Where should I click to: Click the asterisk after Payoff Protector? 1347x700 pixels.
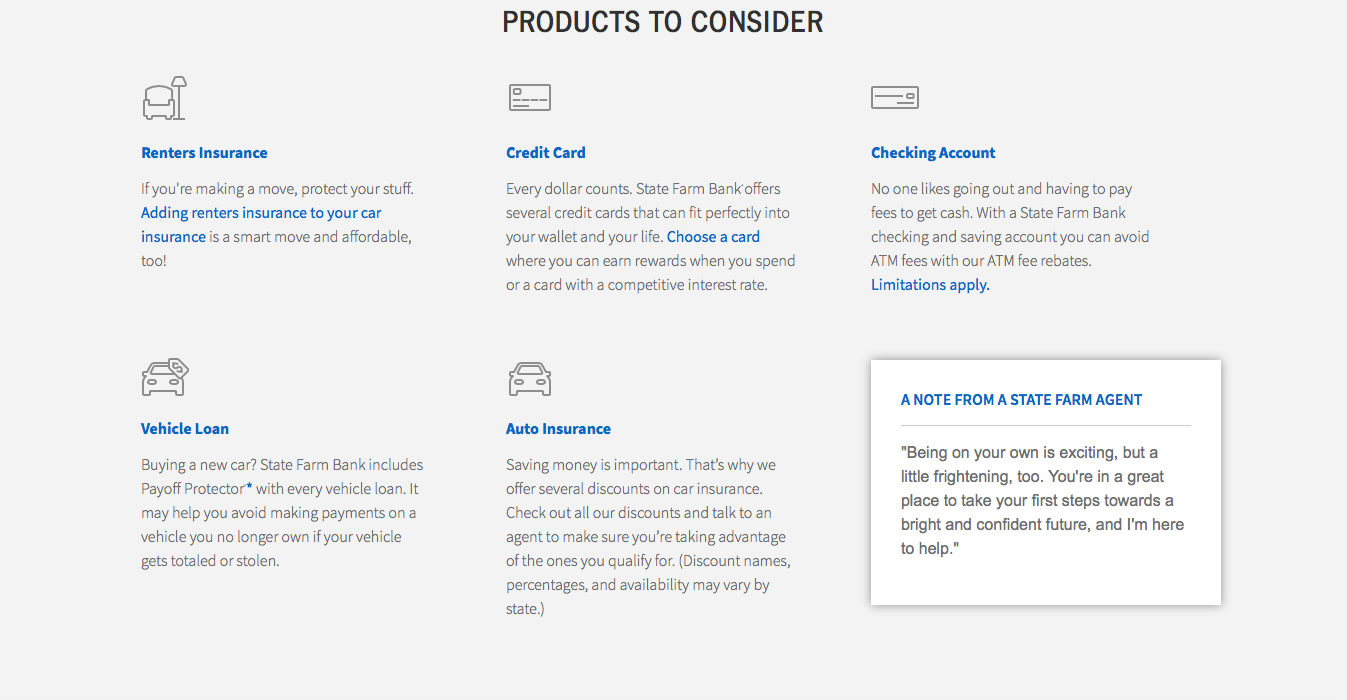tap(249, 487)
